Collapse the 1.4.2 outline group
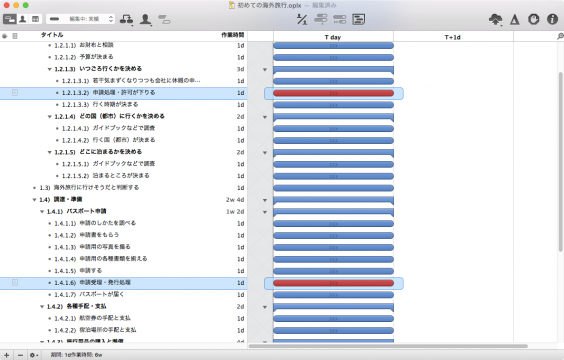The width and height of the screenshot is (564, 360). (42, 306)
